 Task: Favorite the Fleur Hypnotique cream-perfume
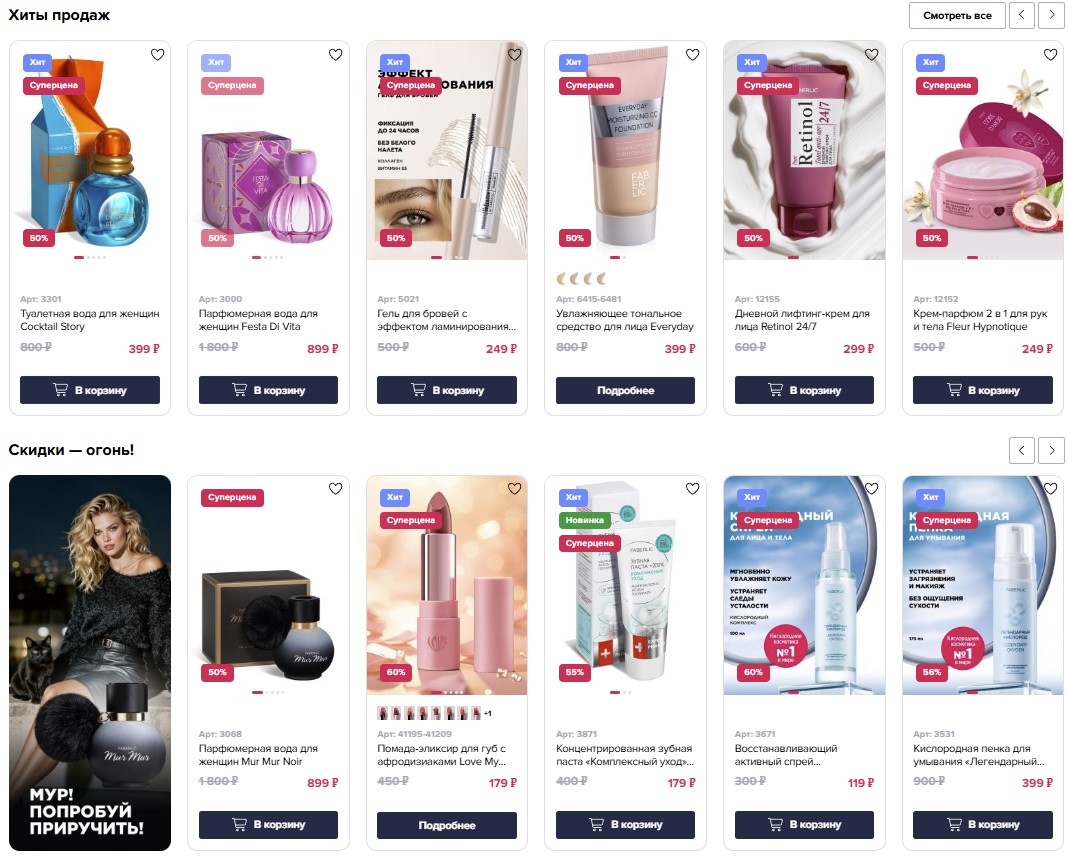point(1050,54)
